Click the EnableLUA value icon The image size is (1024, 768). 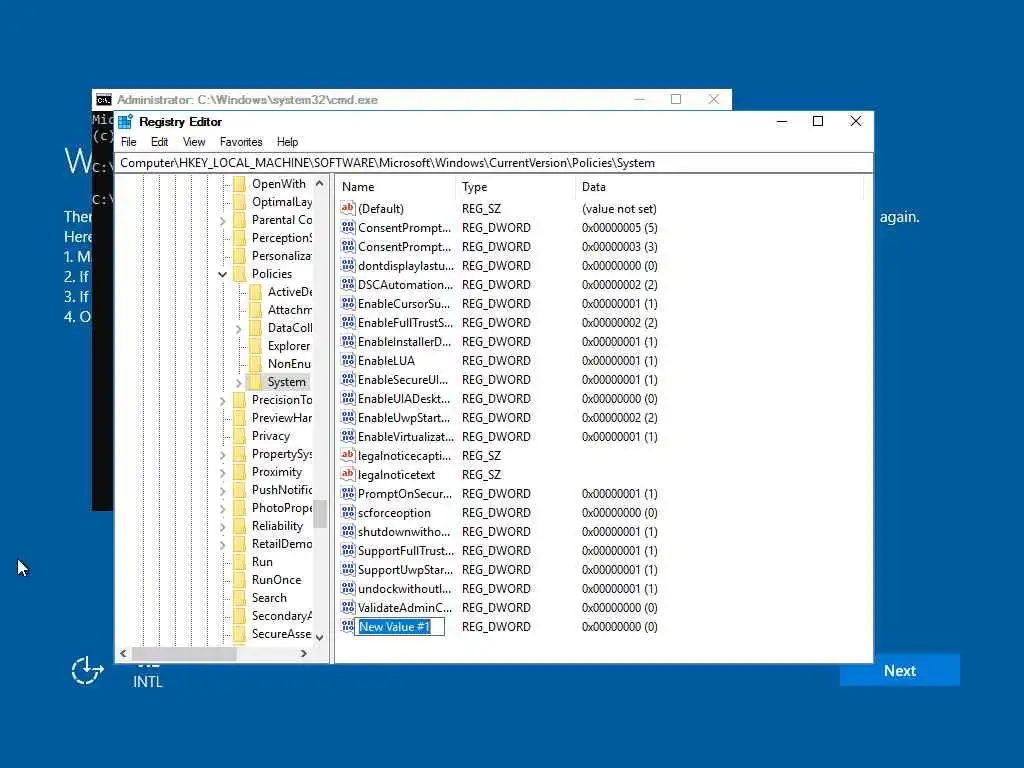pos(347,360)
